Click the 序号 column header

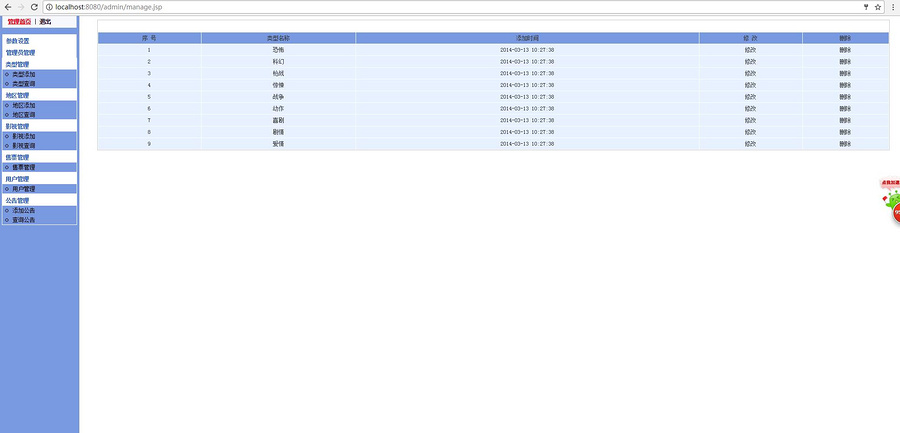click(x=149, y=38)
